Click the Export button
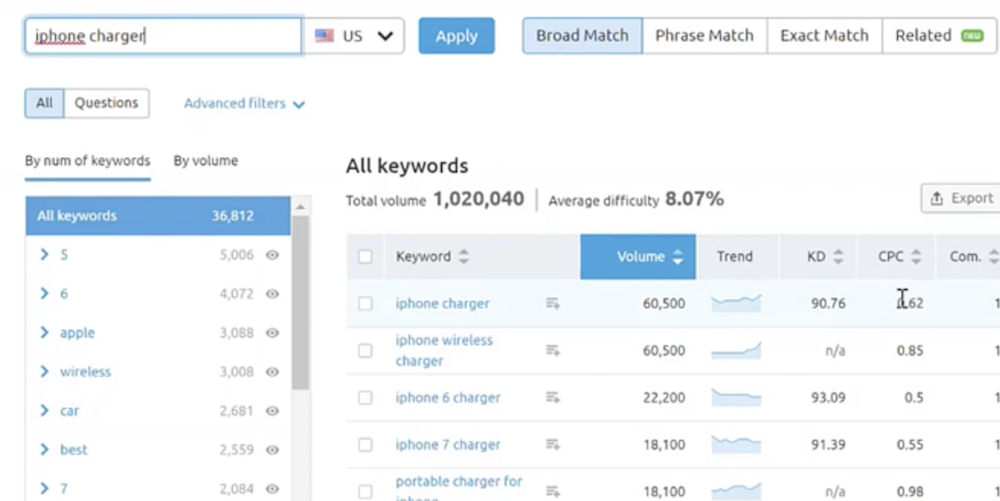Viewport: 1000px width, 501px height. [x=961, y=199]
